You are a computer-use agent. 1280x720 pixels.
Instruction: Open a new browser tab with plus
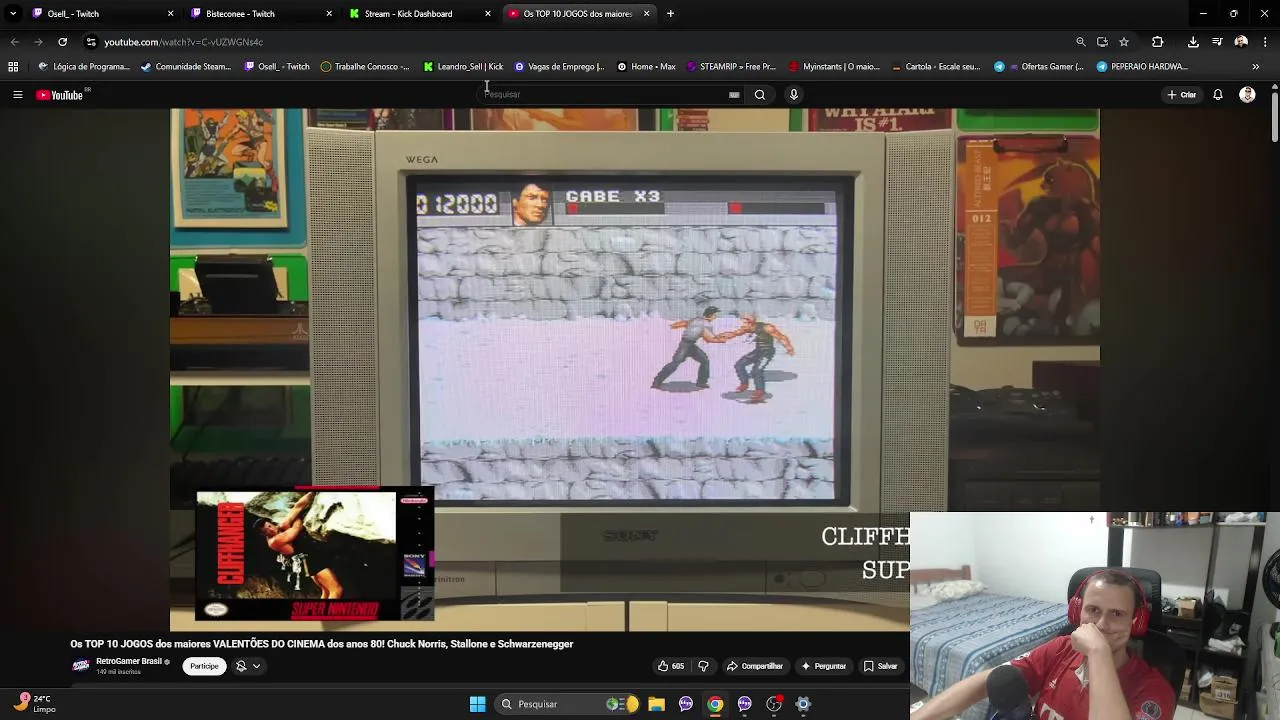pyautogui.click(x=670, y=14)
